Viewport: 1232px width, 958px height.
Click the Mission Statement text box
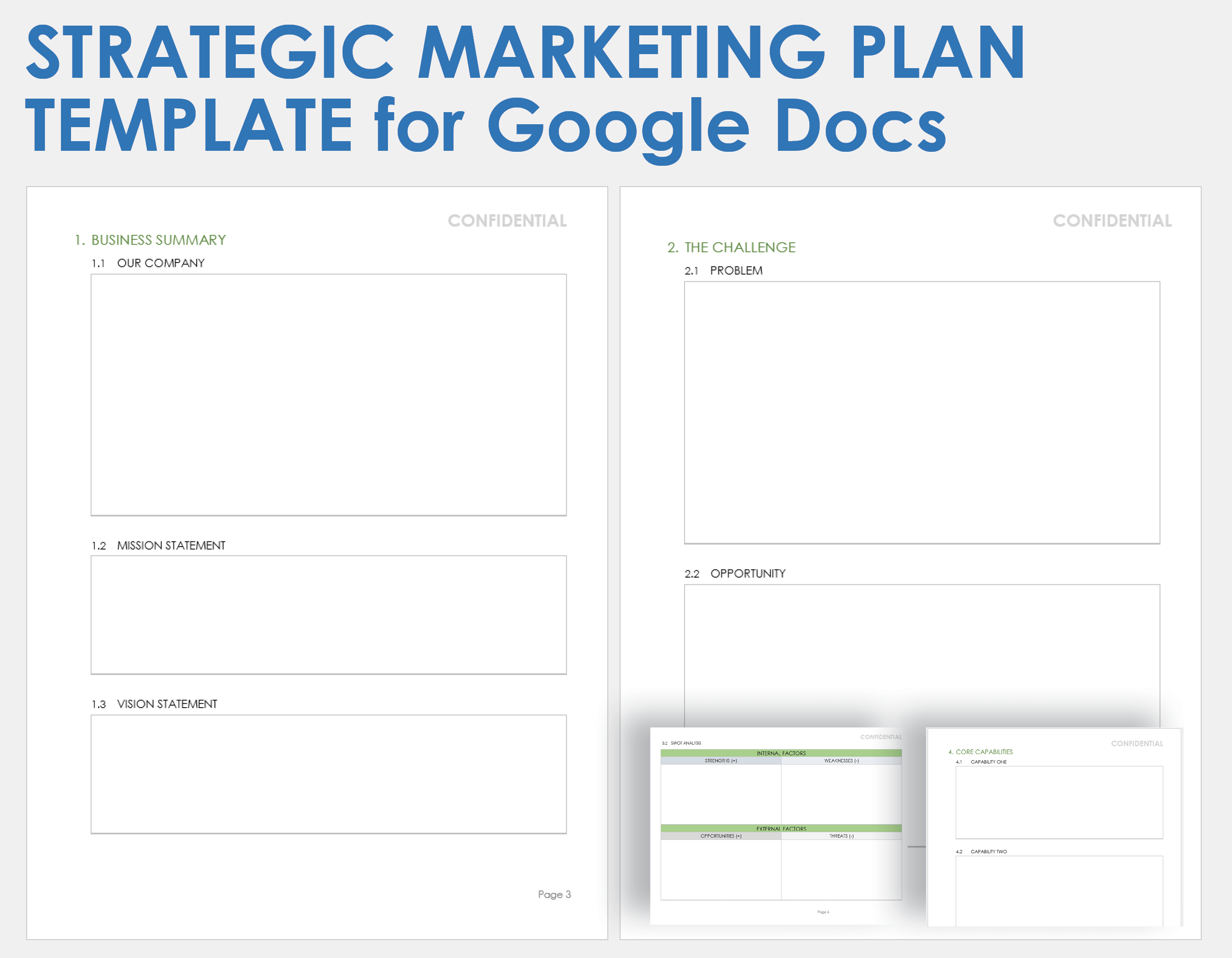[x=329, y=614]
